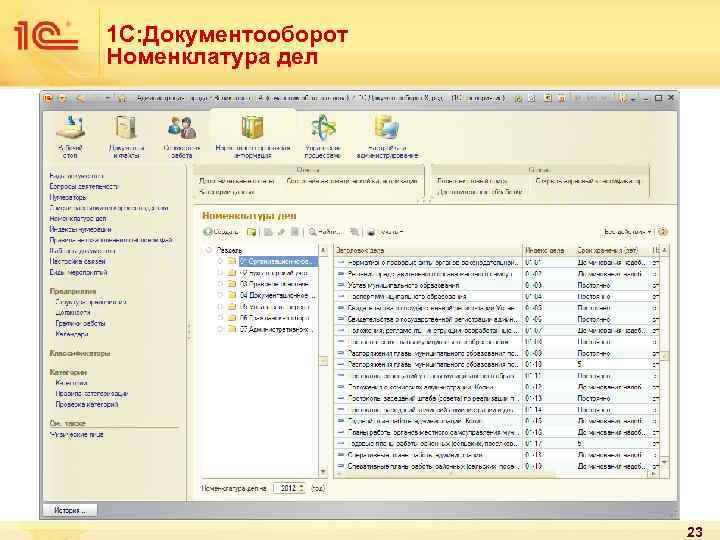Click tree panel scroll down arrow
This screenshot has height=540, width=720.
tap(323, 472)
